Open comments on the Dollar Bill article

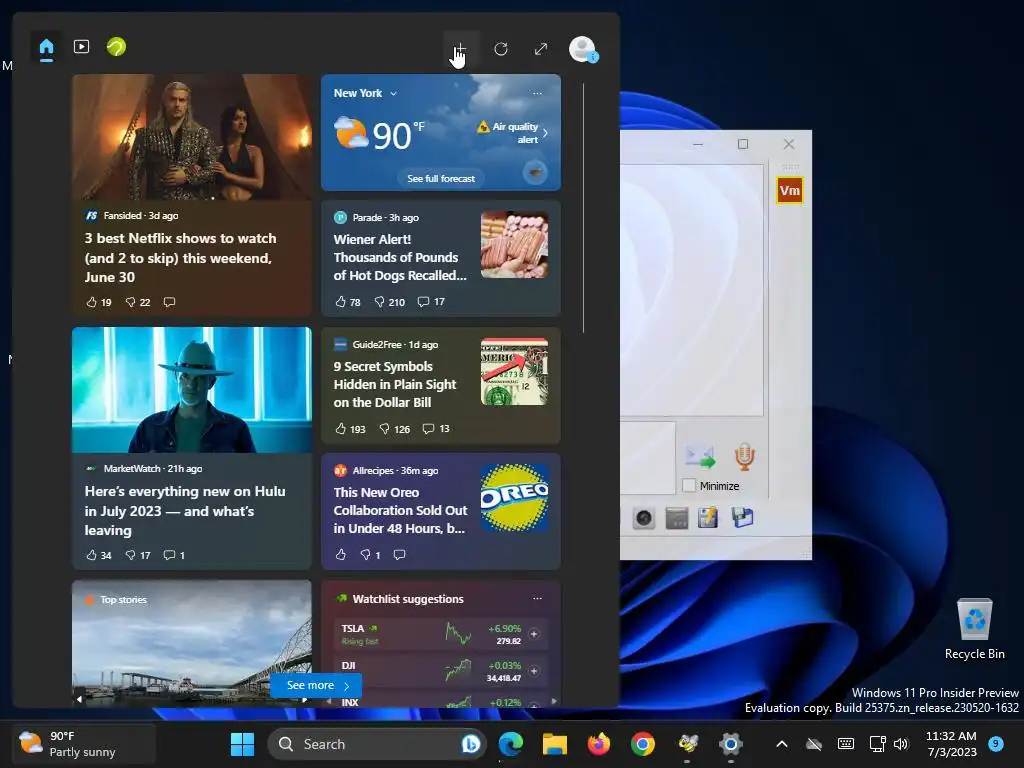[436, 429]
